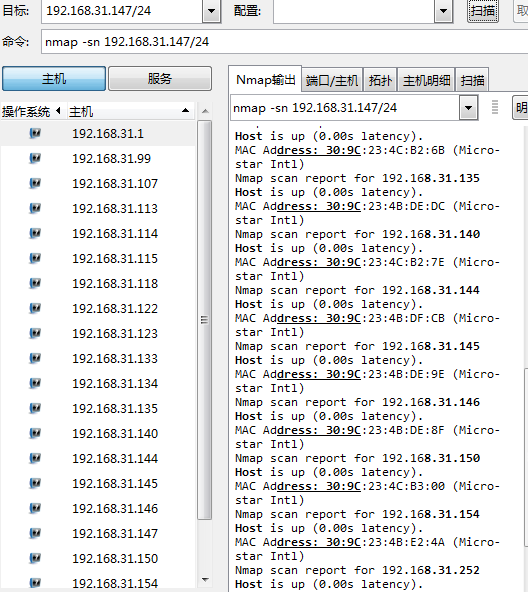
Task: Expand the scan output selector dropdown
Action: pyautogui.click(x=468, y=108)
